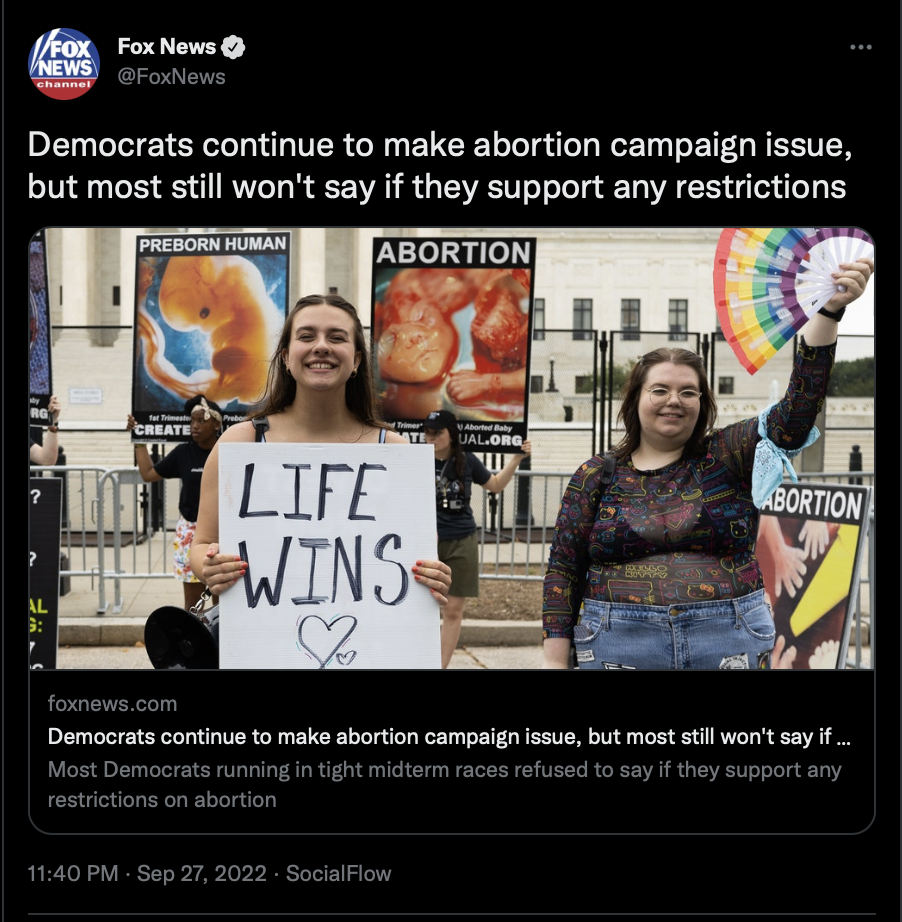Open the bold card headline below the photo
The height and width of the screenshot is (922, 902).
tap(449, 736)
